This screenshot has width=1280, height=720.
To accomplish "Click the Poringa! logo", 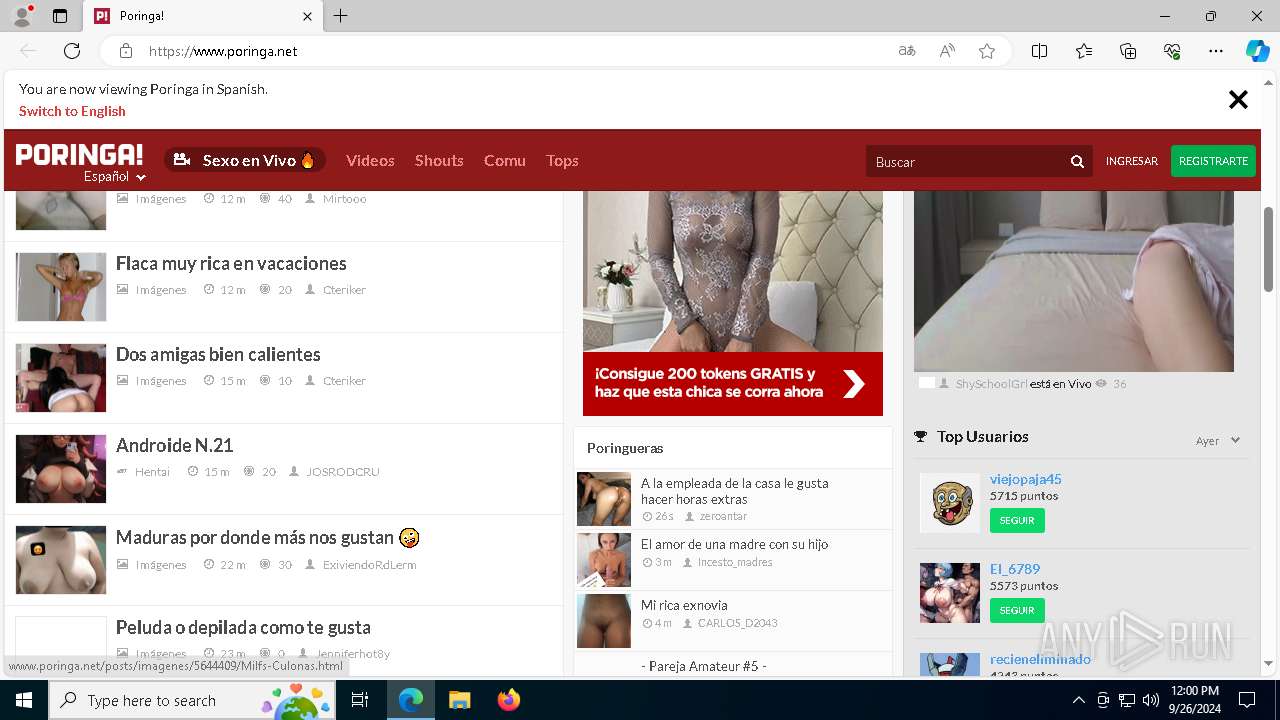I will point(79,154).
